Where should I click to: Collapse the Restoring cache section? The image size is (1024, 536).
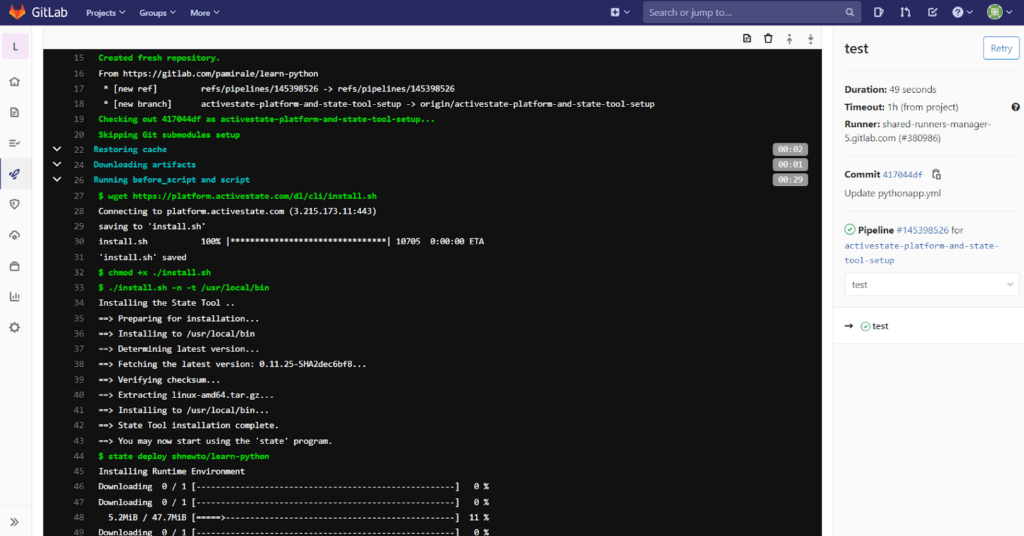(x=57, y=150)
